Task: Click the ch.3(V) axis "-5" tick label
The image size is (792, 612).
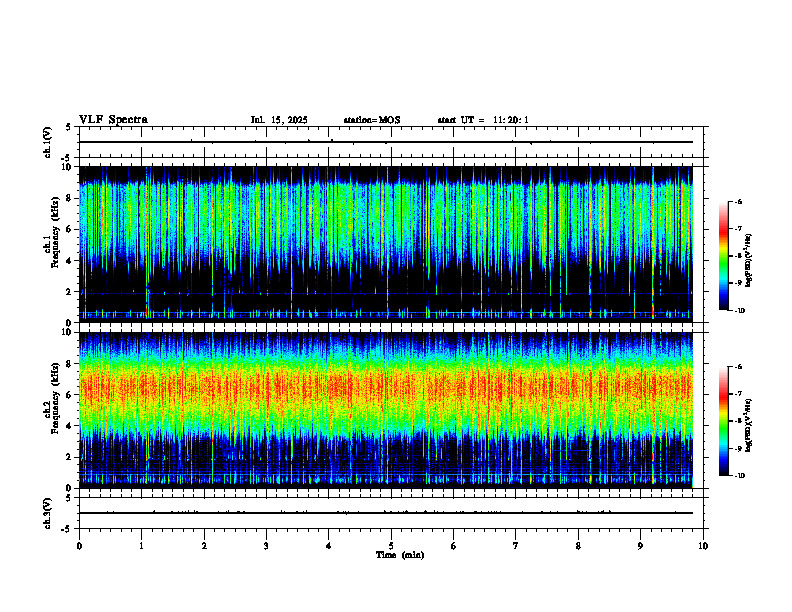Action: [x=67, y=529]
